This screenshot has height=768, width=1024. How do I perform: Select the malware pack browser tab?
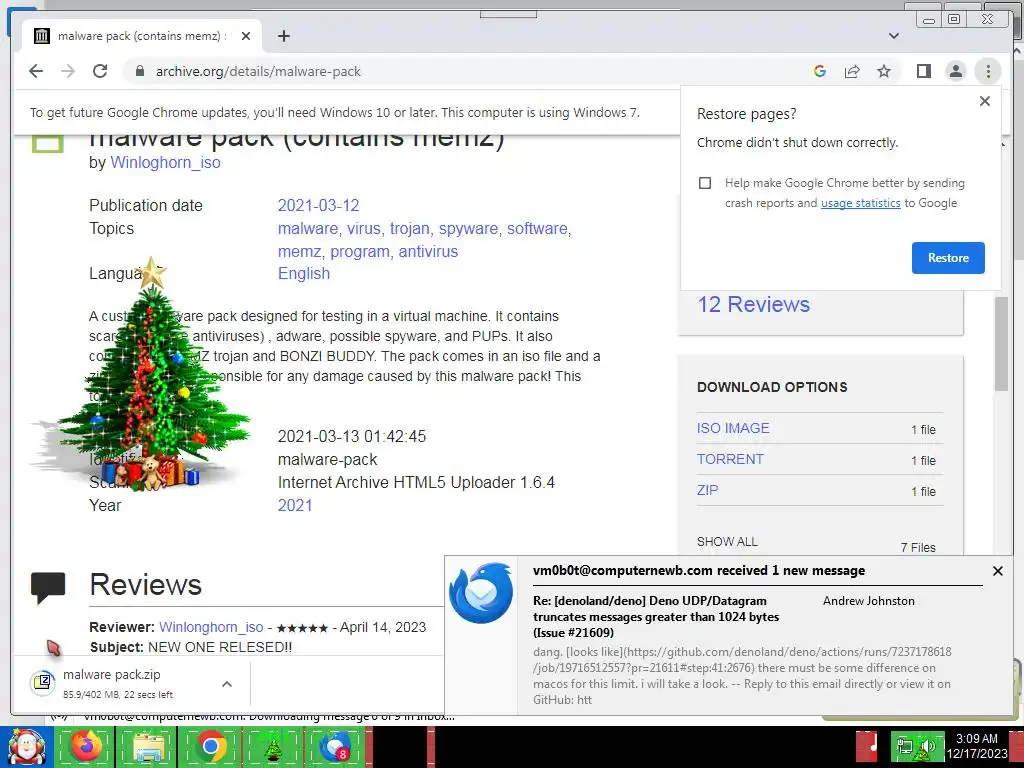pos(142,36)
